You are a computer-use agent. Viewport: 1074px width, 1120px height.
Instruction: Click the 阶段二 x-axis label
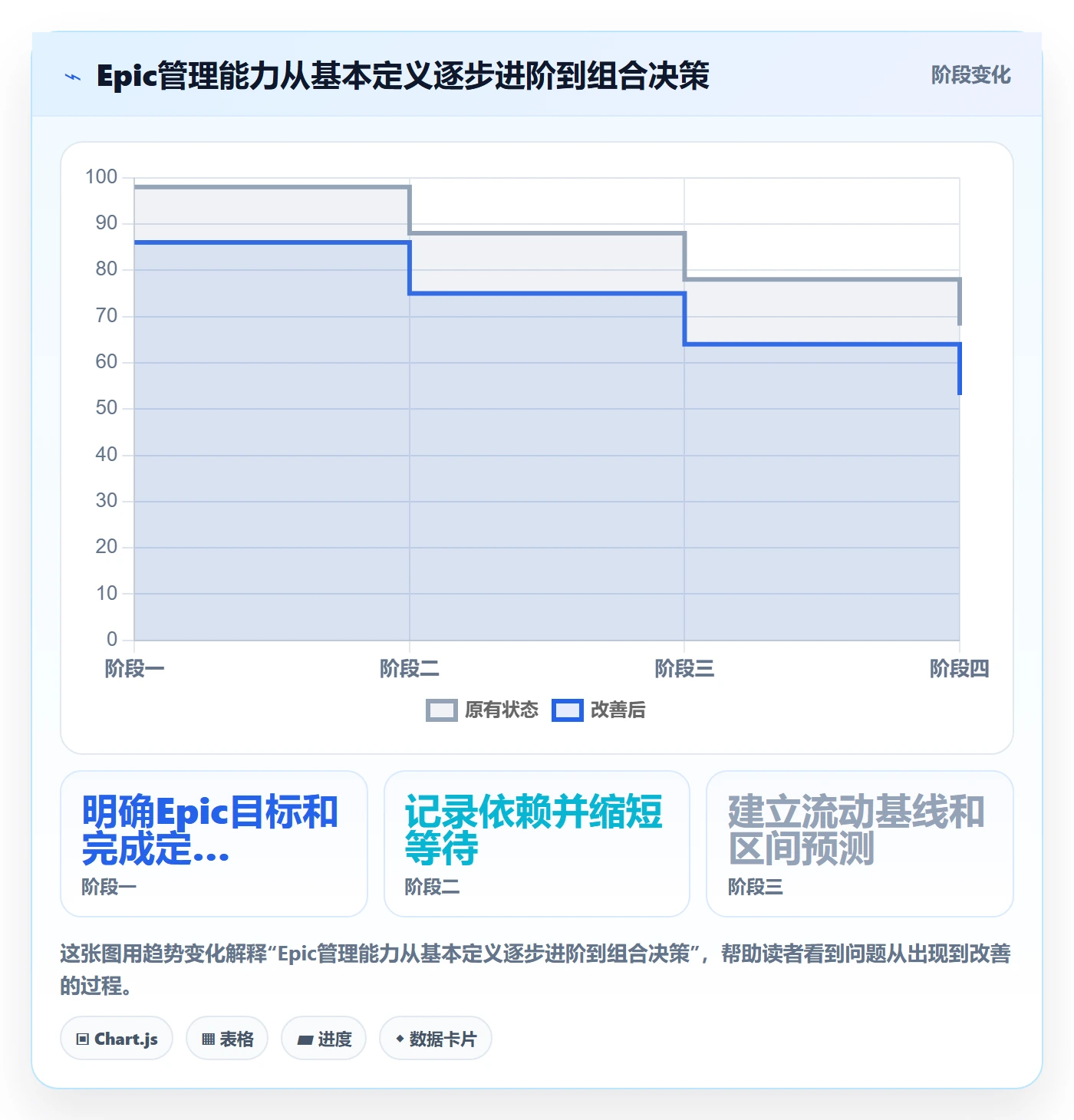(x=410, y=669)
